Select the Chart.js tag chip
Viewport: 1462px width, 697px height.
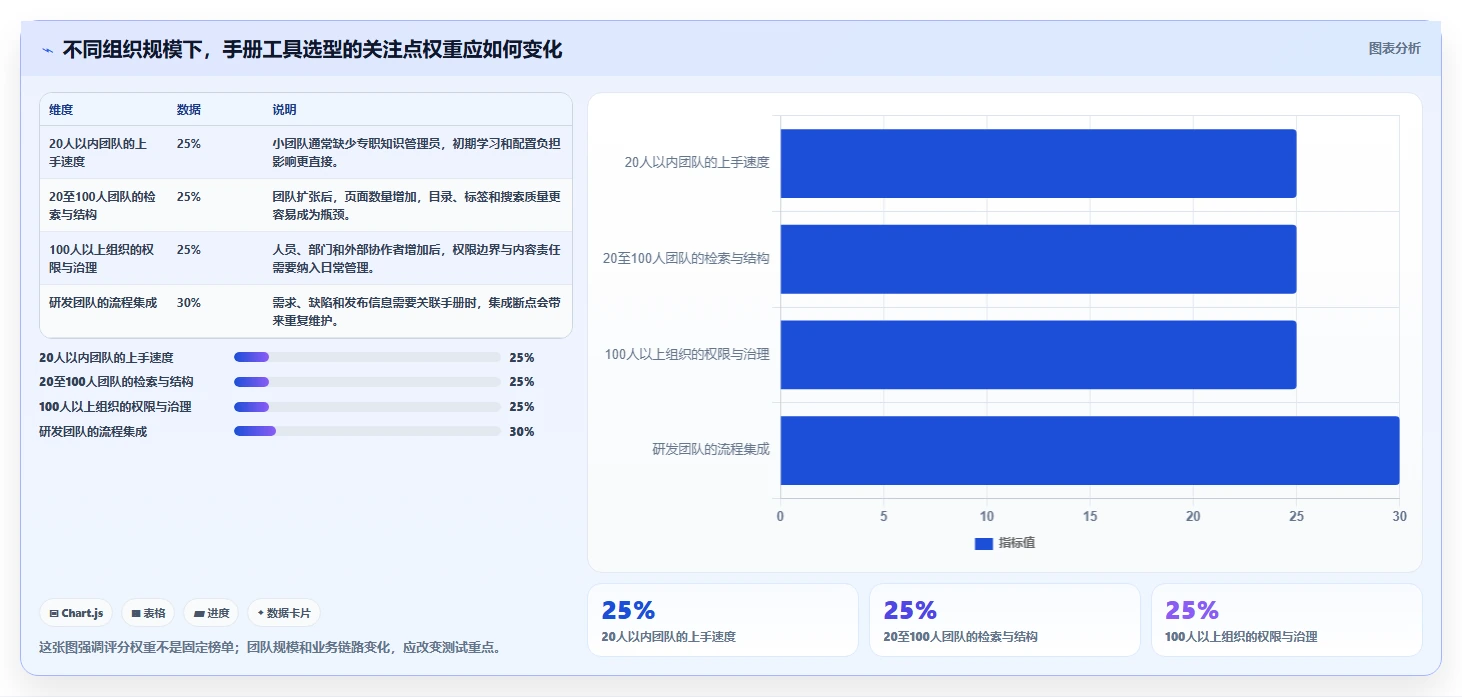[76, 613]
